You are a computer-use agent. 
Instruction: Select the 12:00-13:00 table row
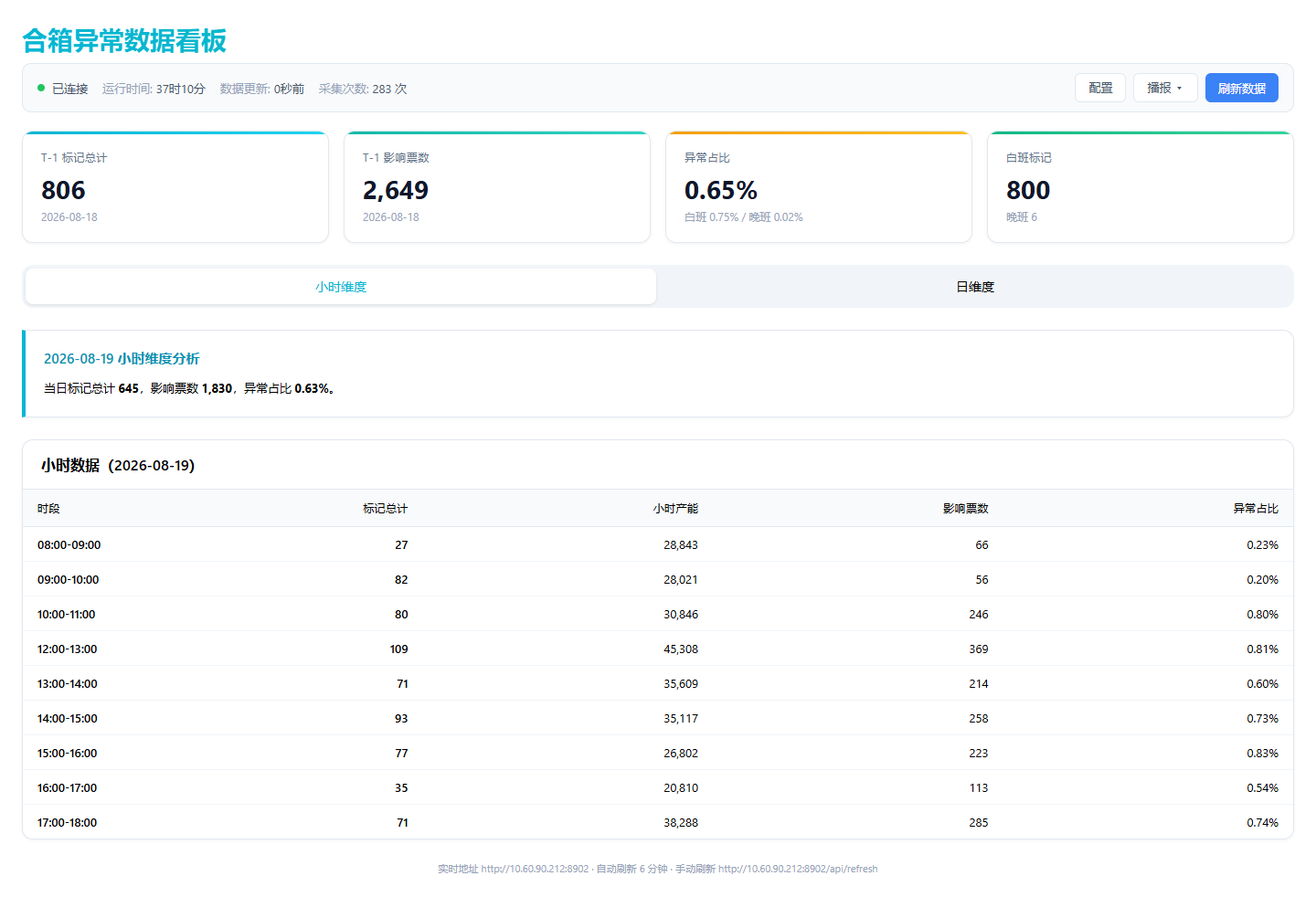[x=658, y=649]
